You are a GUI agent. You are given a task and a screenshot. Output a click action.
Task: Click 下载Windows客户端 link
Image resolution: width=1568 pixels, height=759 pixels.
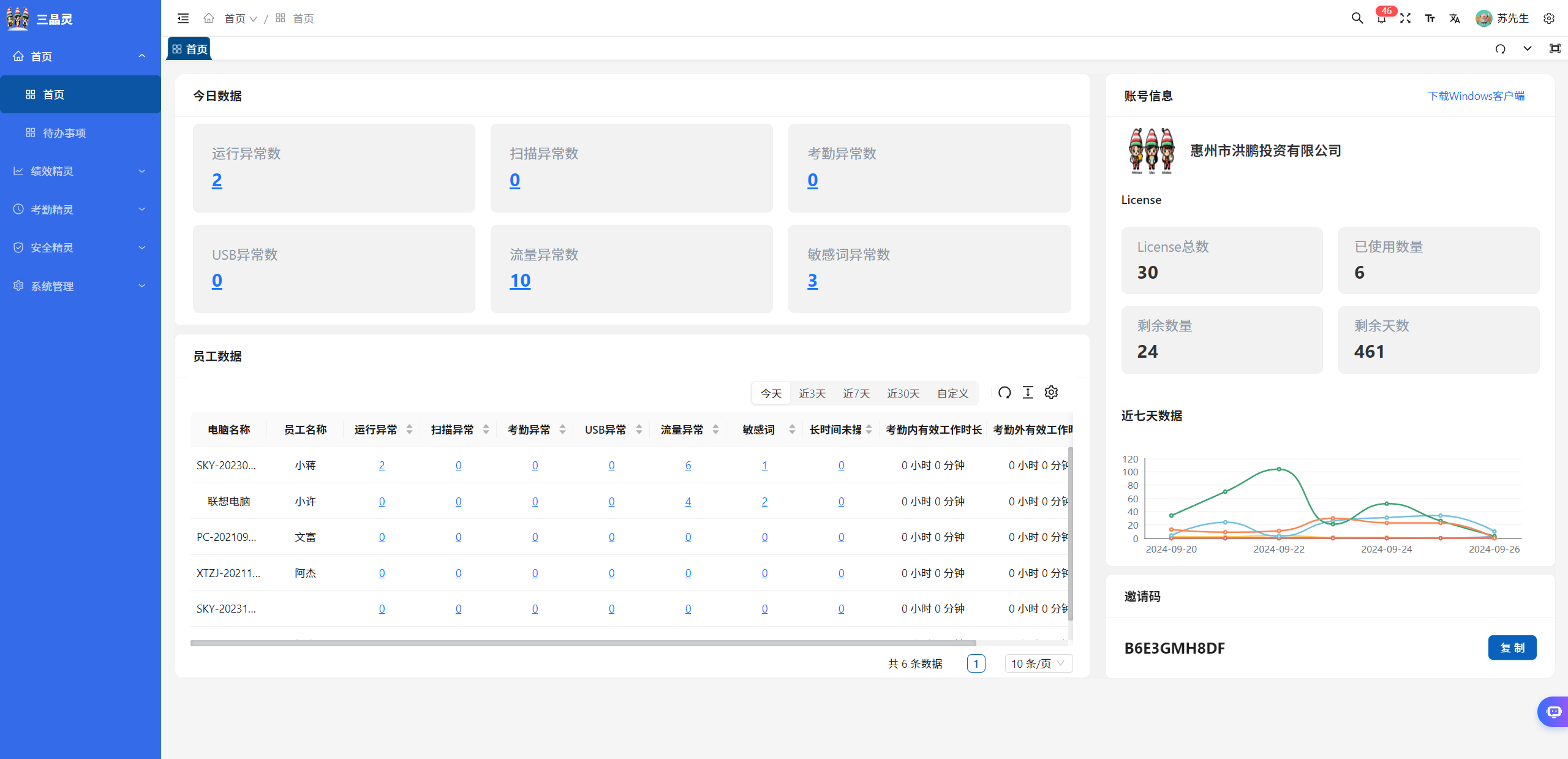point(1476,96)
